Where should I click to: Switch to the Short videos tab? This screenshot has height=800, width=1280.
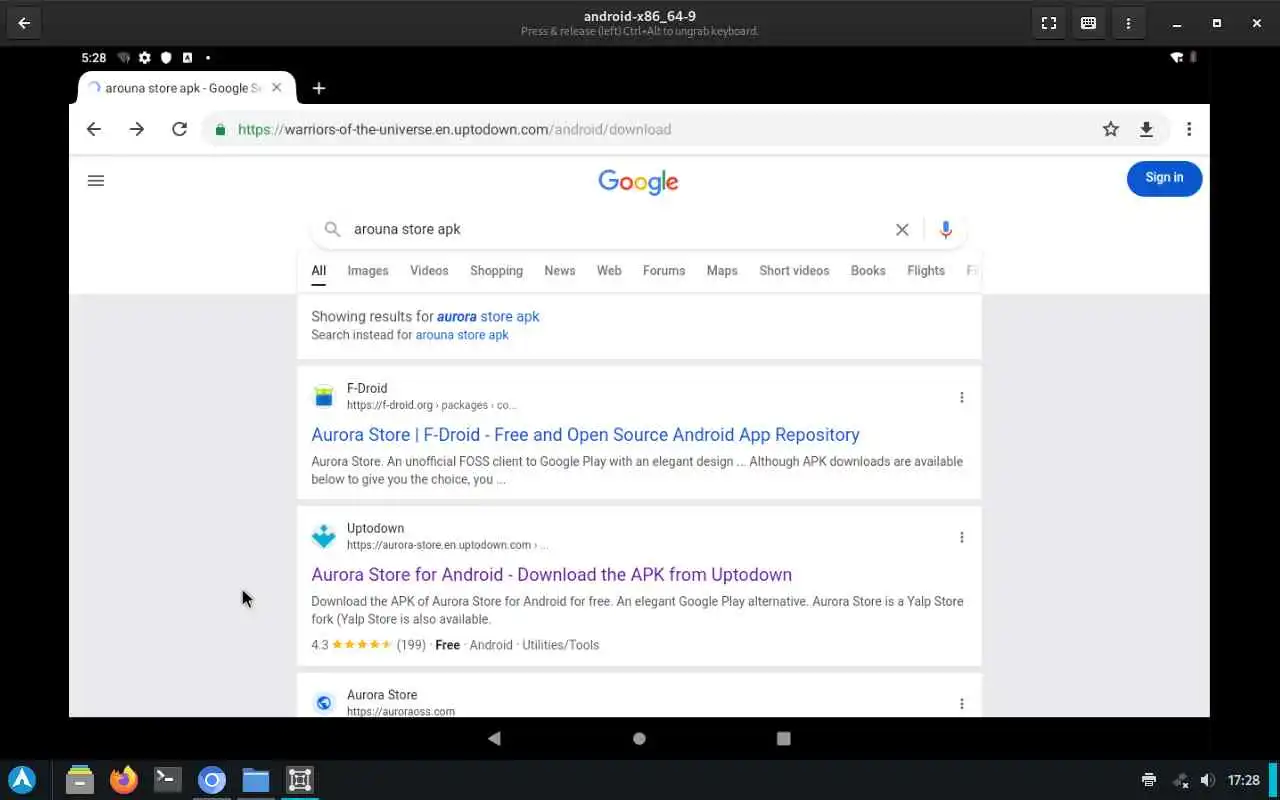[x=794, y=271]
